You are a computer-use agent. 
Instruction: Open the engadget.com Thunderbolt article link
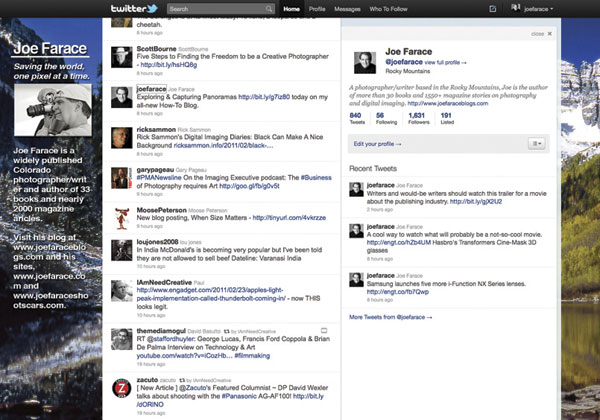[x=211, y=294]
